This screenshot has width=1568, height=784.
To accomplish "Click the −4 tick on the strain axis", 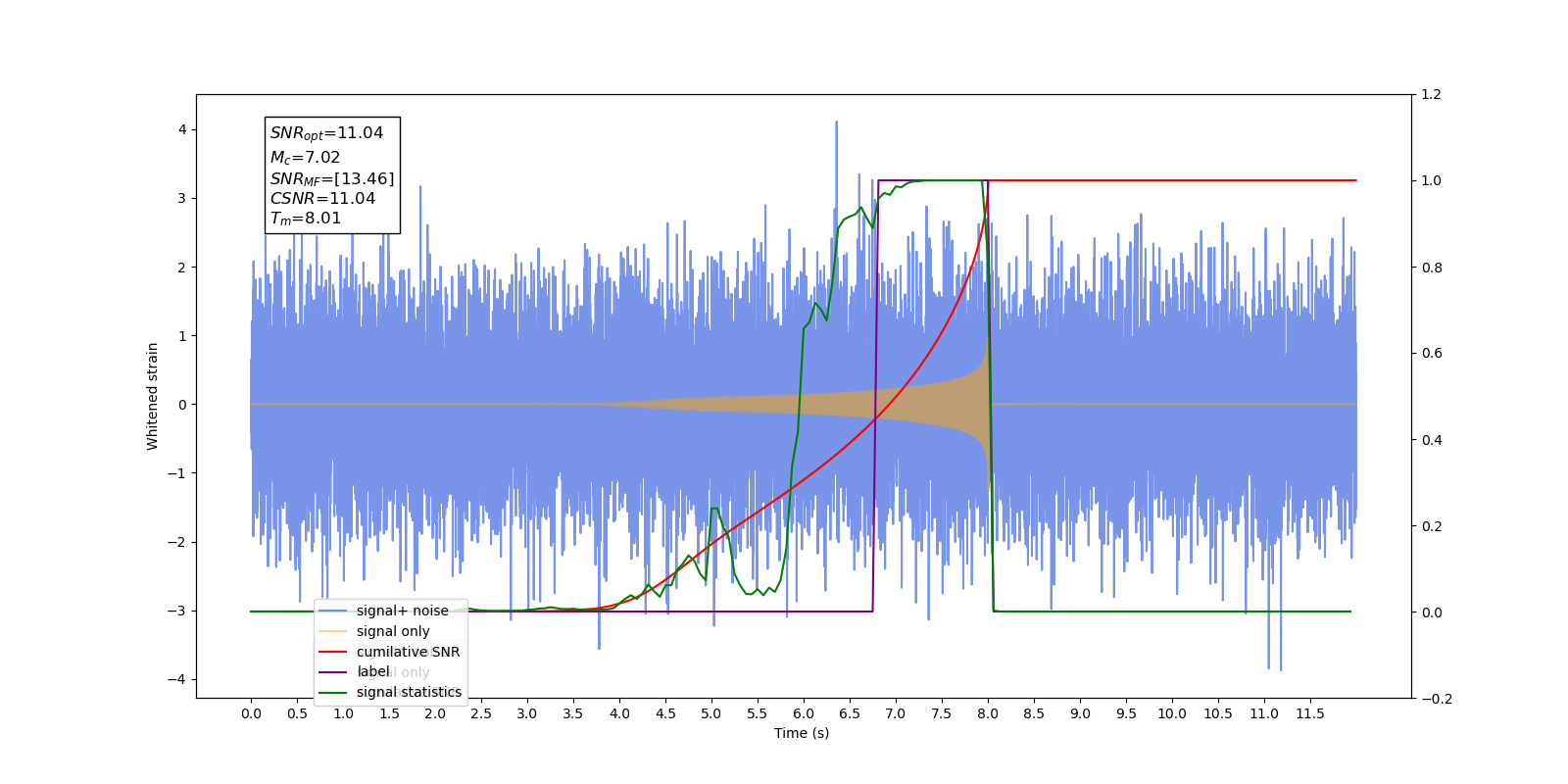I will (176, 679).
